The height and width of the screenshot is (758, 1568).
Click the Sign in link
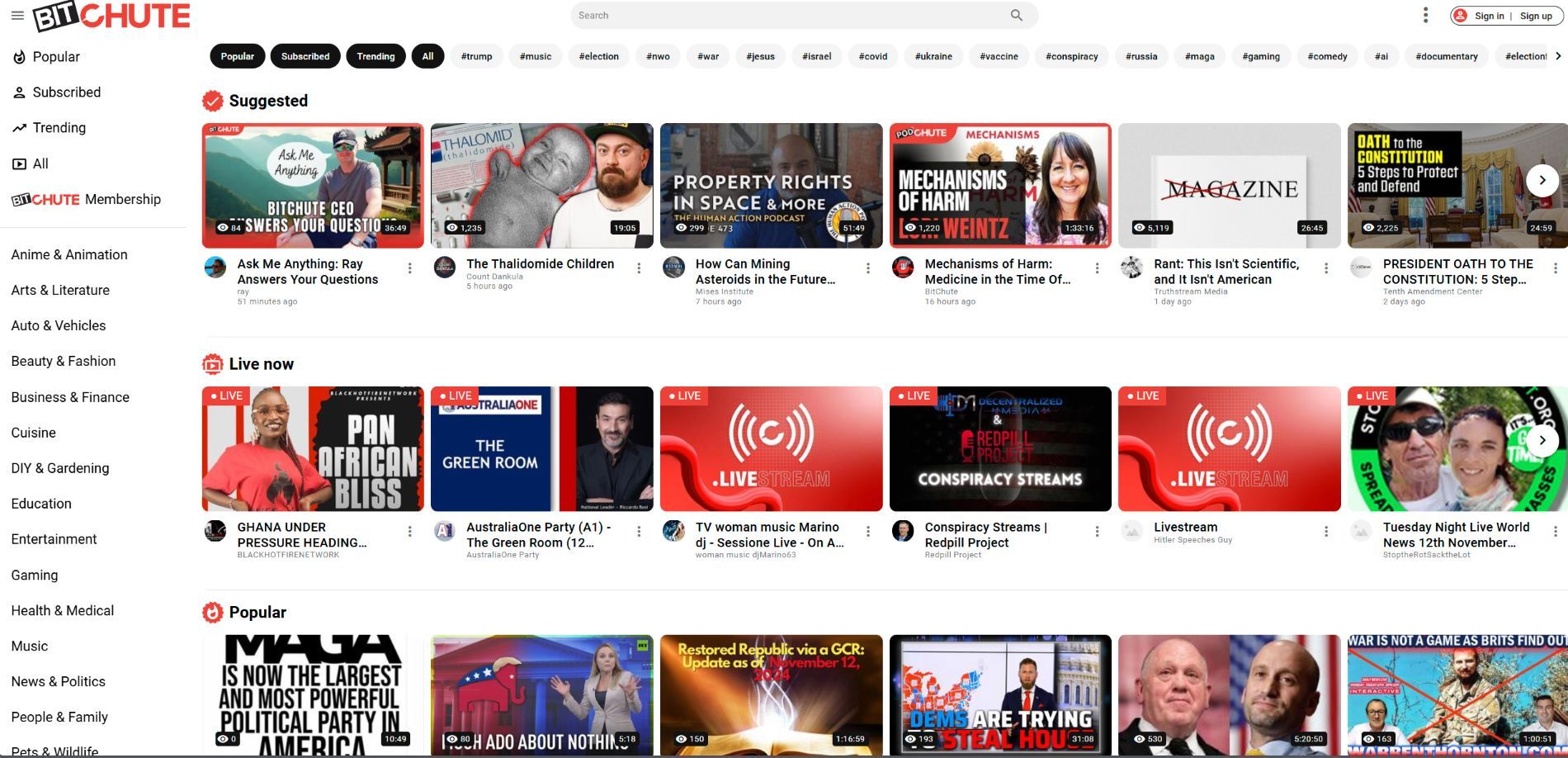click(x=1490, y=16)
